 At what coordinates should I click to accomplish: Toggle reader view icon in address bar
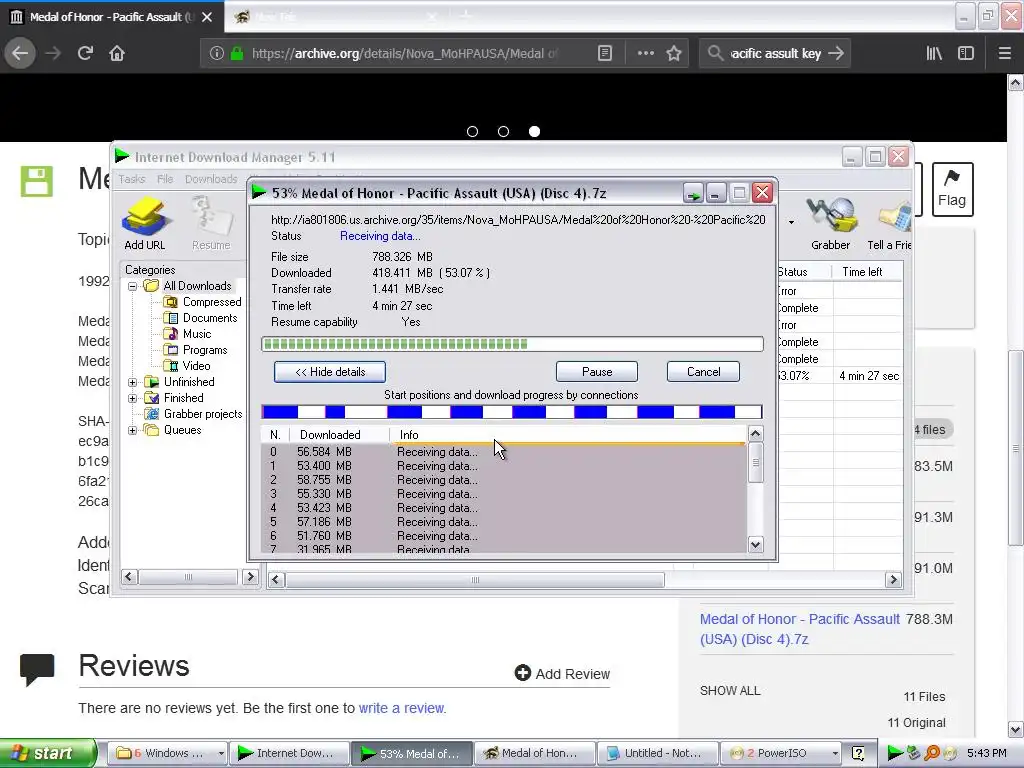coord(605,53)
